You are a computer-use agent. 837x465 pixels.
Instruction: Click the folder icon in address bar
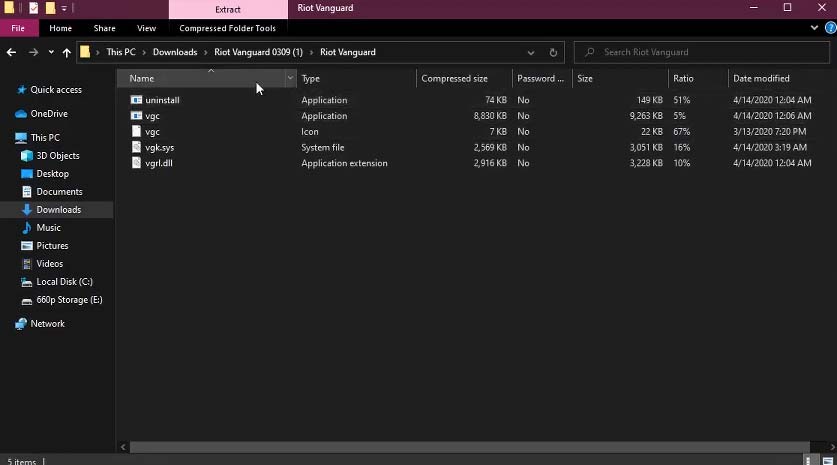point(85,52)
